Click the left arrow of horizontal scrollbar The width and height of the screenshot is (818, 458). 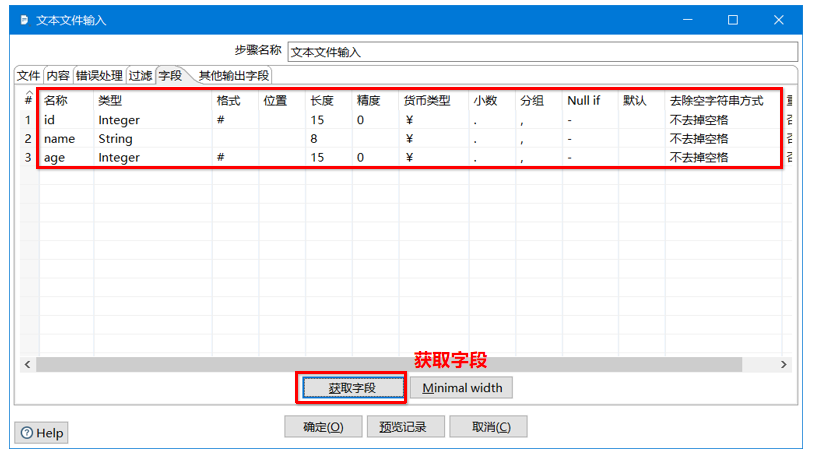tap(28, 365)
